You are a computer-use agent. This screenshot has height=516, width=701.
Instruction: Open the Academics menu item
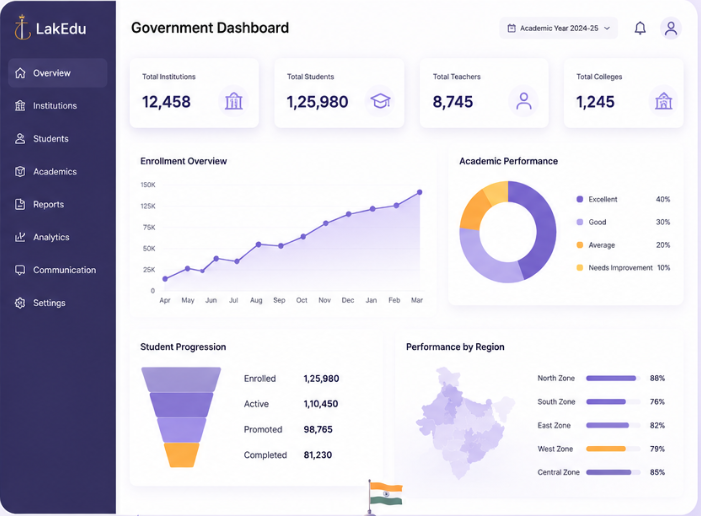tap(58, 171)
